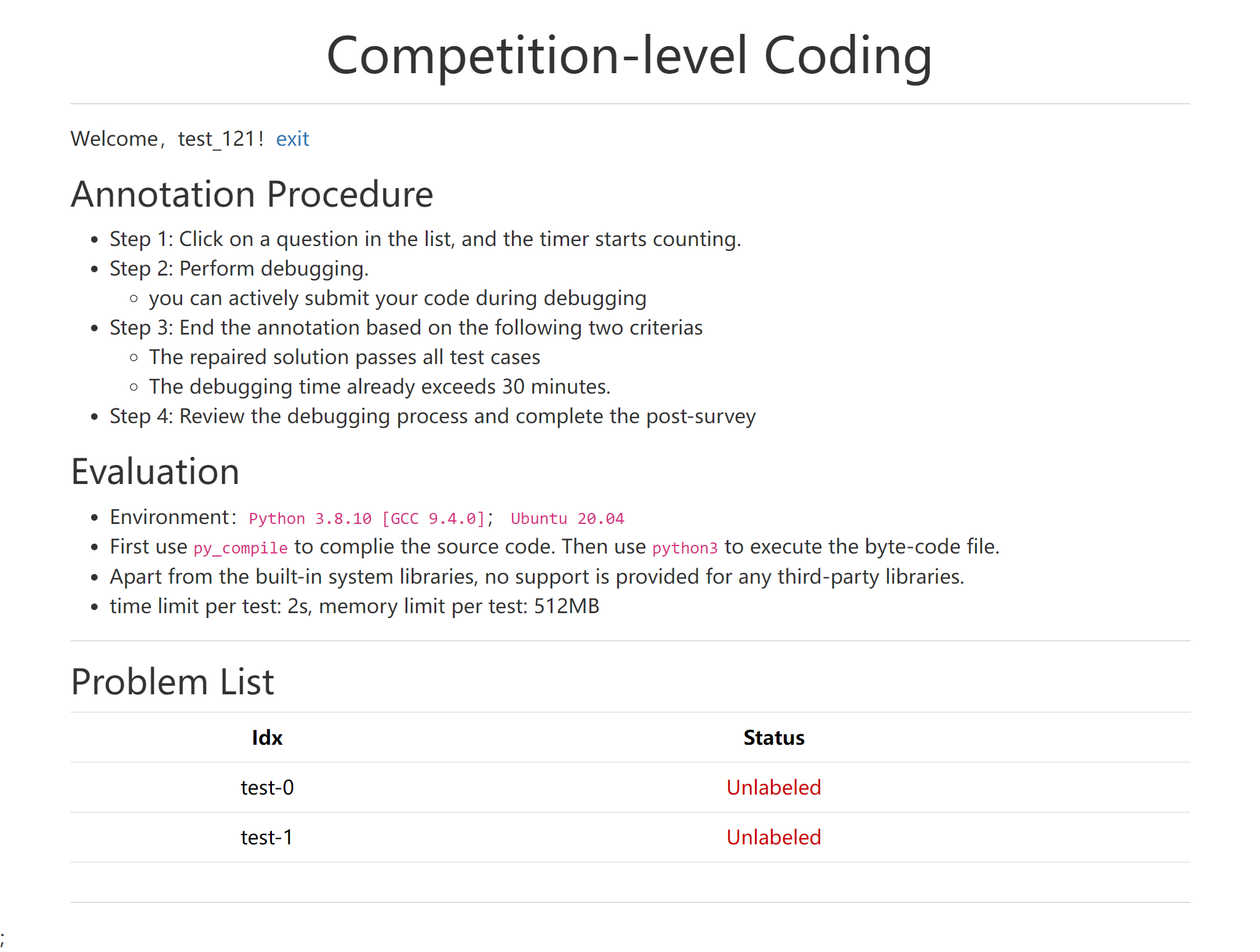The height and width of the screenshot is (952, 1260).
Task: Open the test-1 problem
Action: [267, 837]
